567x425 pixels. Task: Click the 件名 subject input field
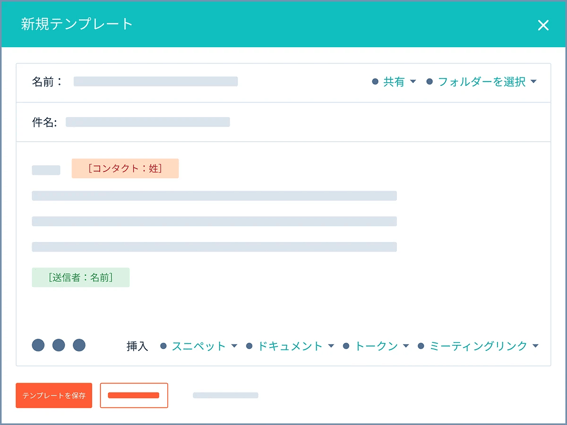(x=148, y=122)
